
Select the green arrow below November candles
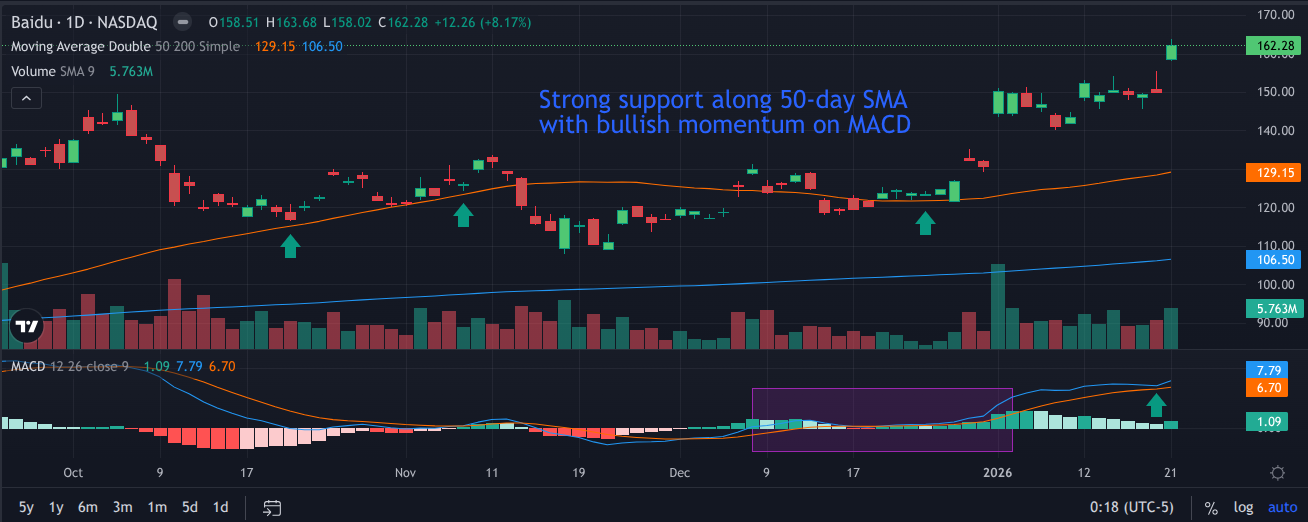point(463,215)
